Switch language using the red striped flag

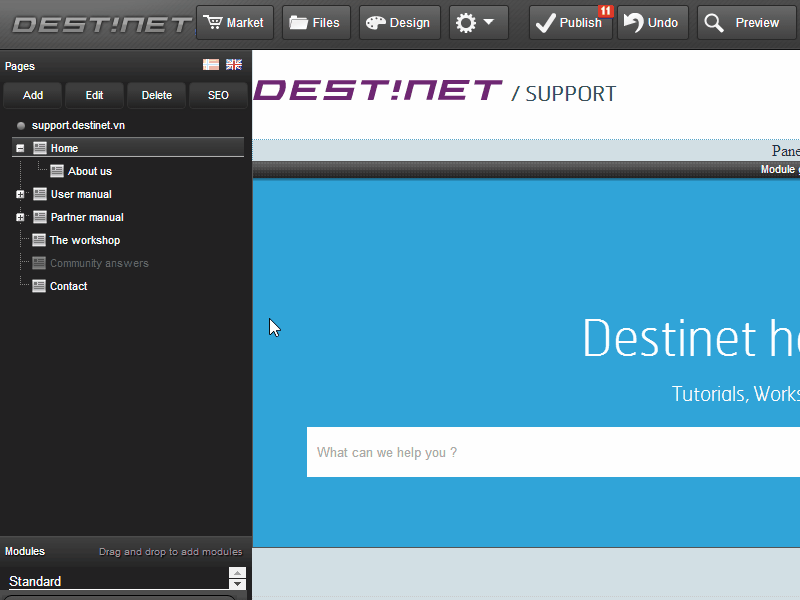pyautogui.click(x=211, y=65)
